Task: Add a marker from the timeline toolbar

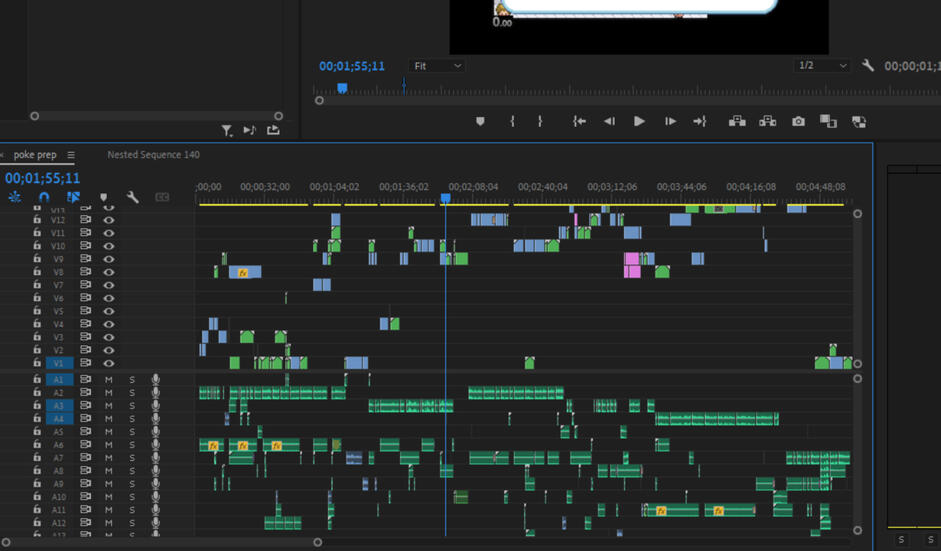Action: click(103, 198)
